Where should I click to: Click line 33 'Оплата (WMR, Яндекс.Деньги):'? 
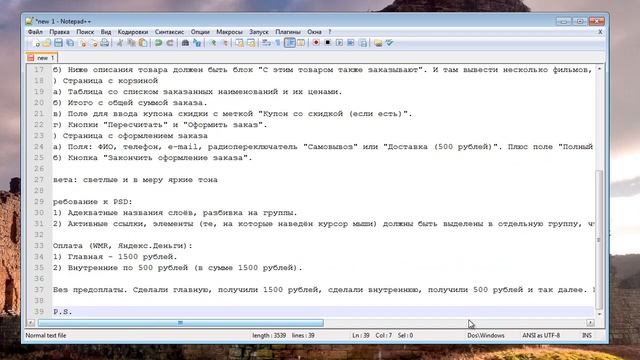tap(122, 246)
